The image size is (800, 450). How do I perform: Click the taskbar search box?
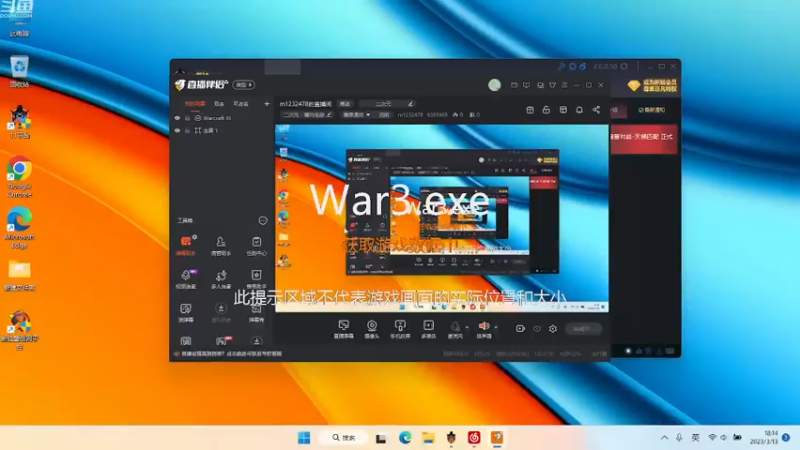(344, 438)
